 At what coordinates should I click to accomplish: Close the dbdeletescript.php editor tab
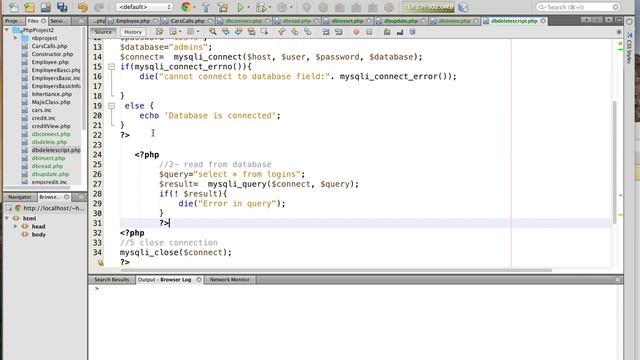543,21
